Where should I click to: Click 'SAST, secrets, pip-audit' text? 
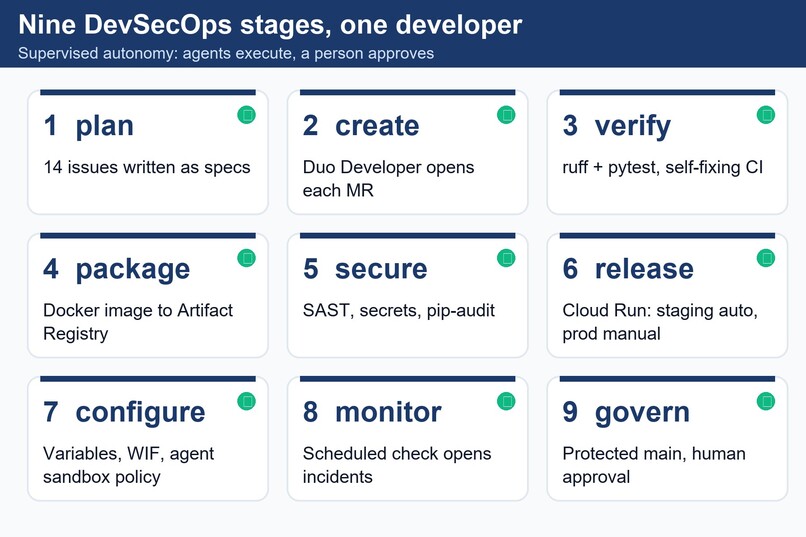(399, 310)
